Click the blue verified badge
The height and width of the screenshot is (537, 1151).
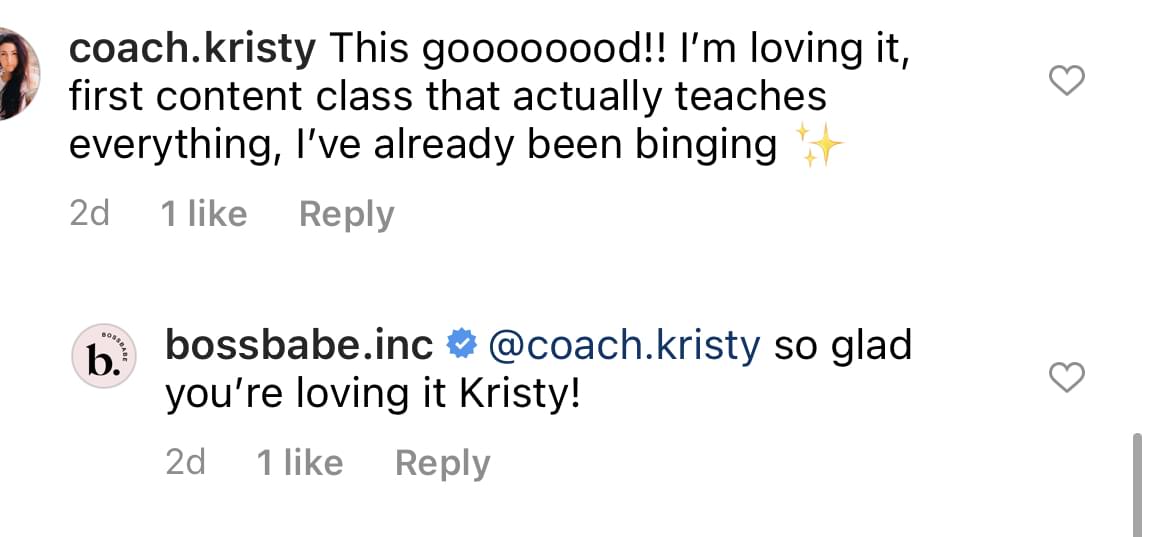(x=461, y=346)
